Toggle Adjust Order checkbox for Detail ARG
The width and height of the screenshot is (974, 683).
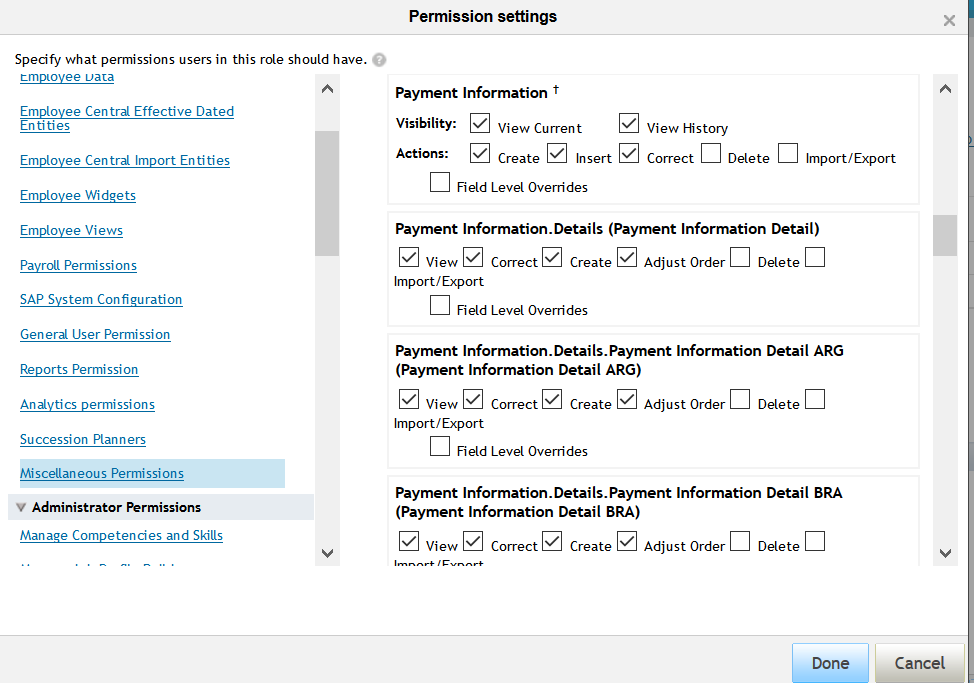627,399
